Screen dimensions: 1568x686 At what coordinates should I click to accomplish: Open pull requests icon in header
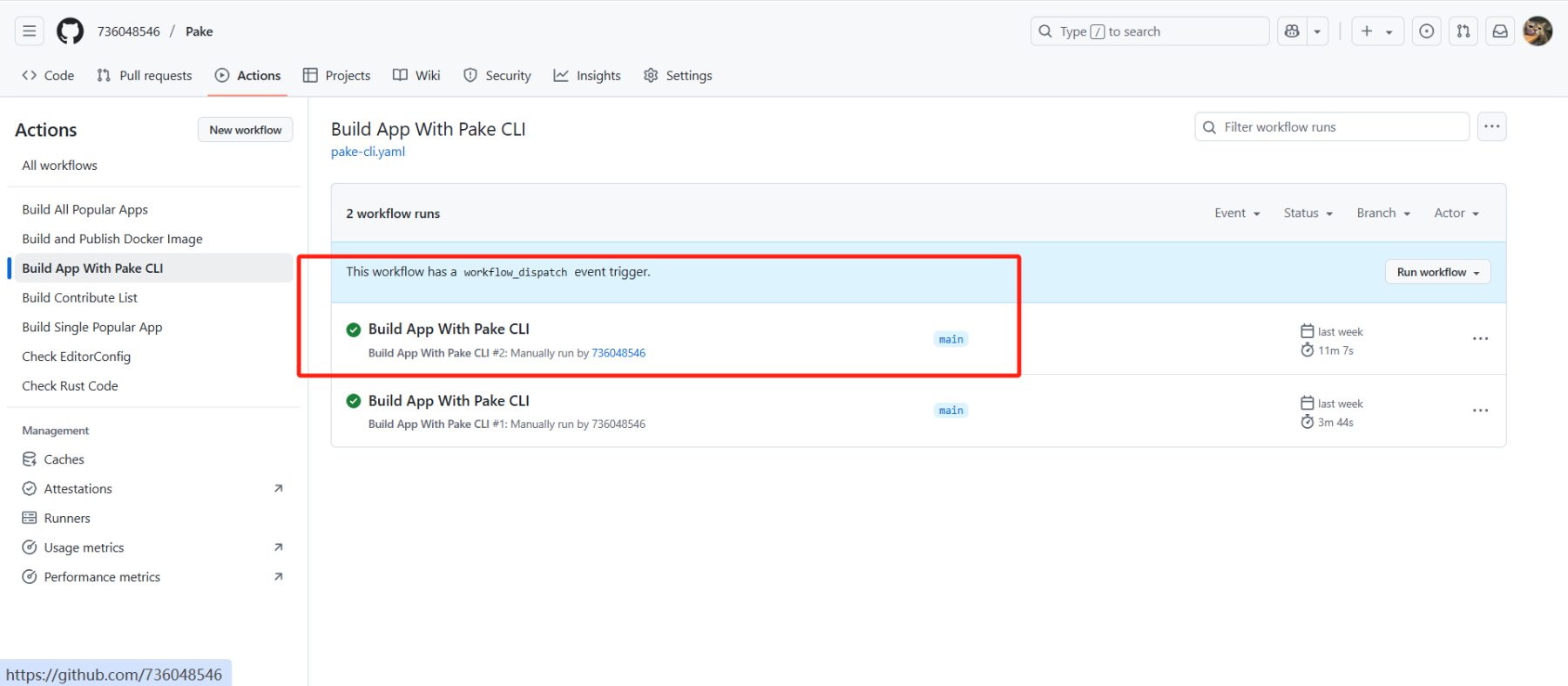click(x=1463, y=31)
